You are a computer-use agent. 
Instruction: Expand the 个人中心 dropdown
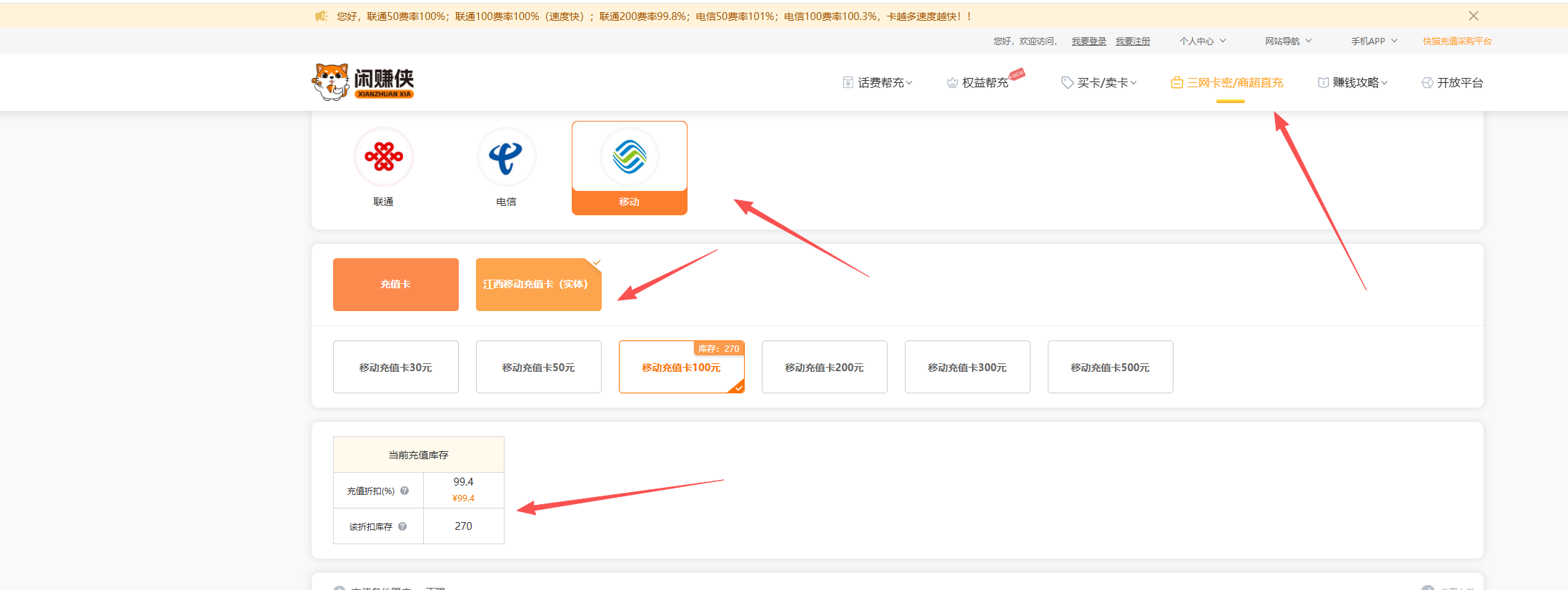coord(1203,41)
